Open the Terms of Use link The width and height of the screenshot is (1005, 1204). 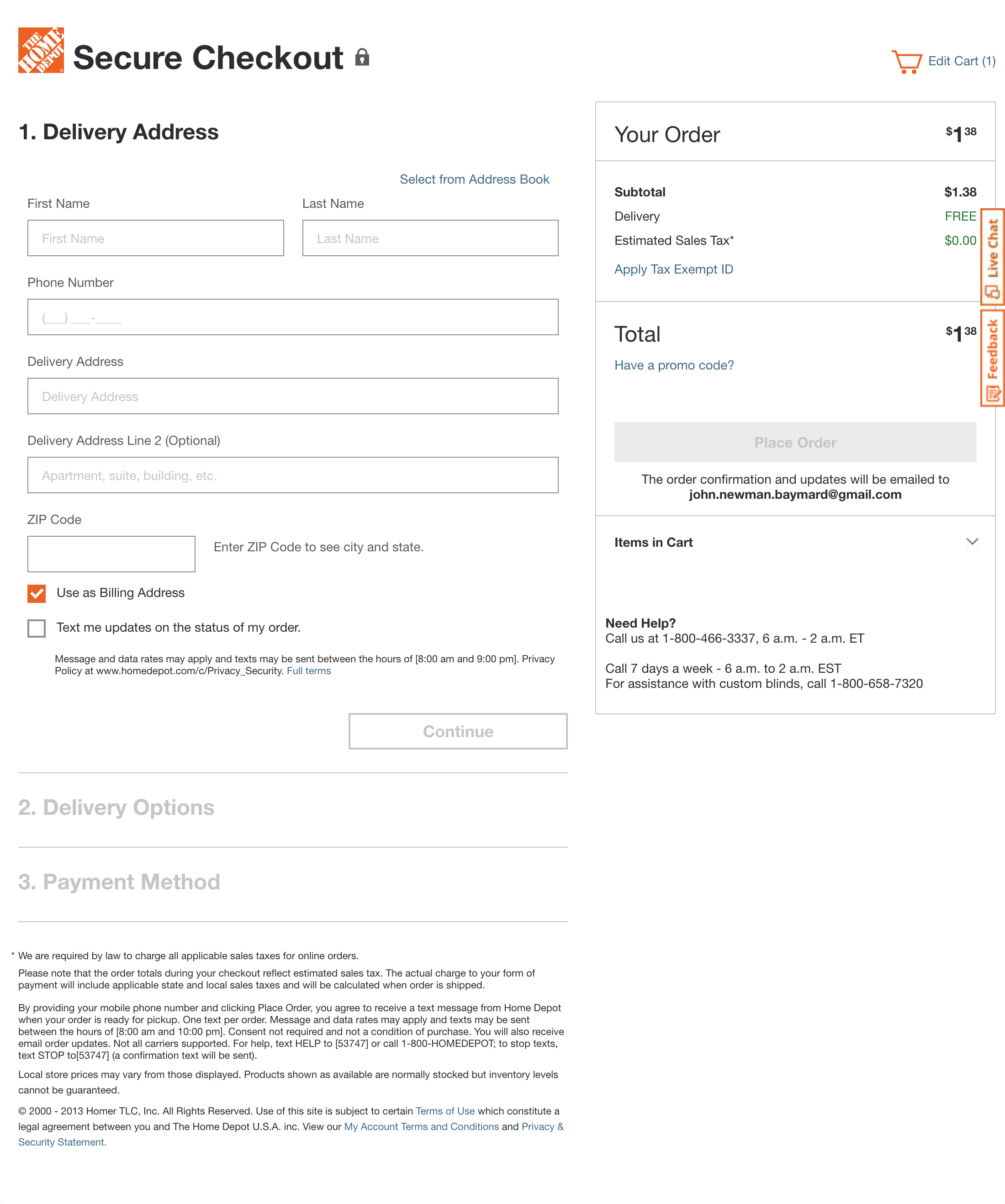(445, 1111)
